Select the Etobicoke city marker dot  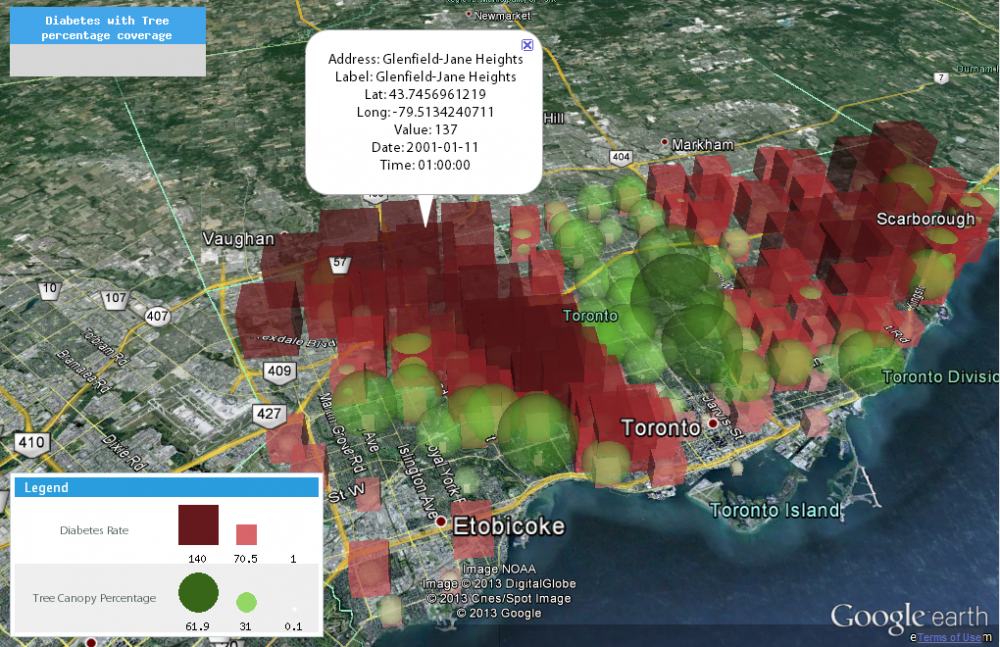coord(440,522)
